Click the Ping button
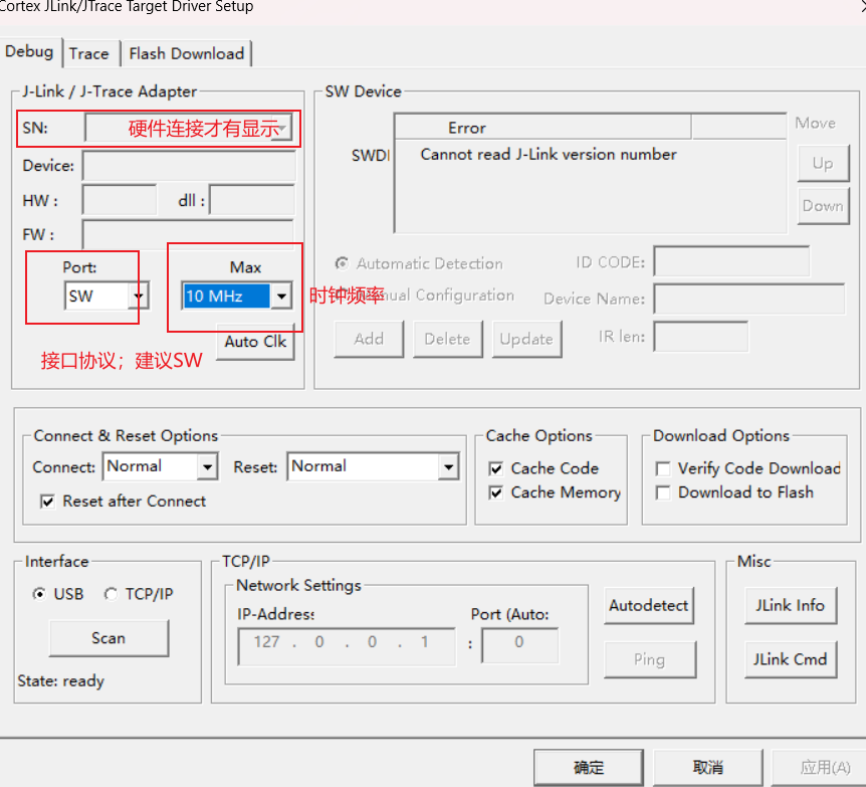Screen dimensions: 866x787 (x=650, y=659)
